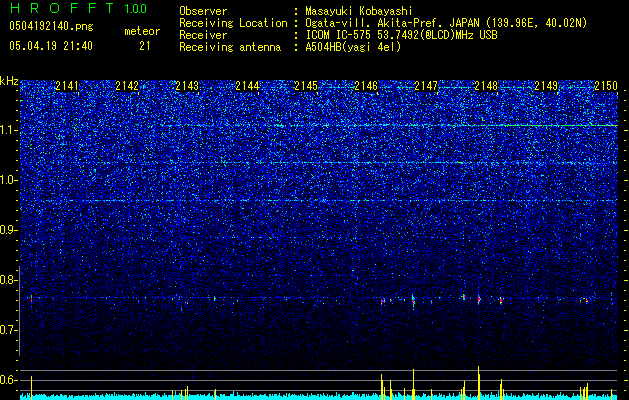Viewport: 629px width, 400px height.
Task: Click the Receiver field label
Action: point(203,35)
